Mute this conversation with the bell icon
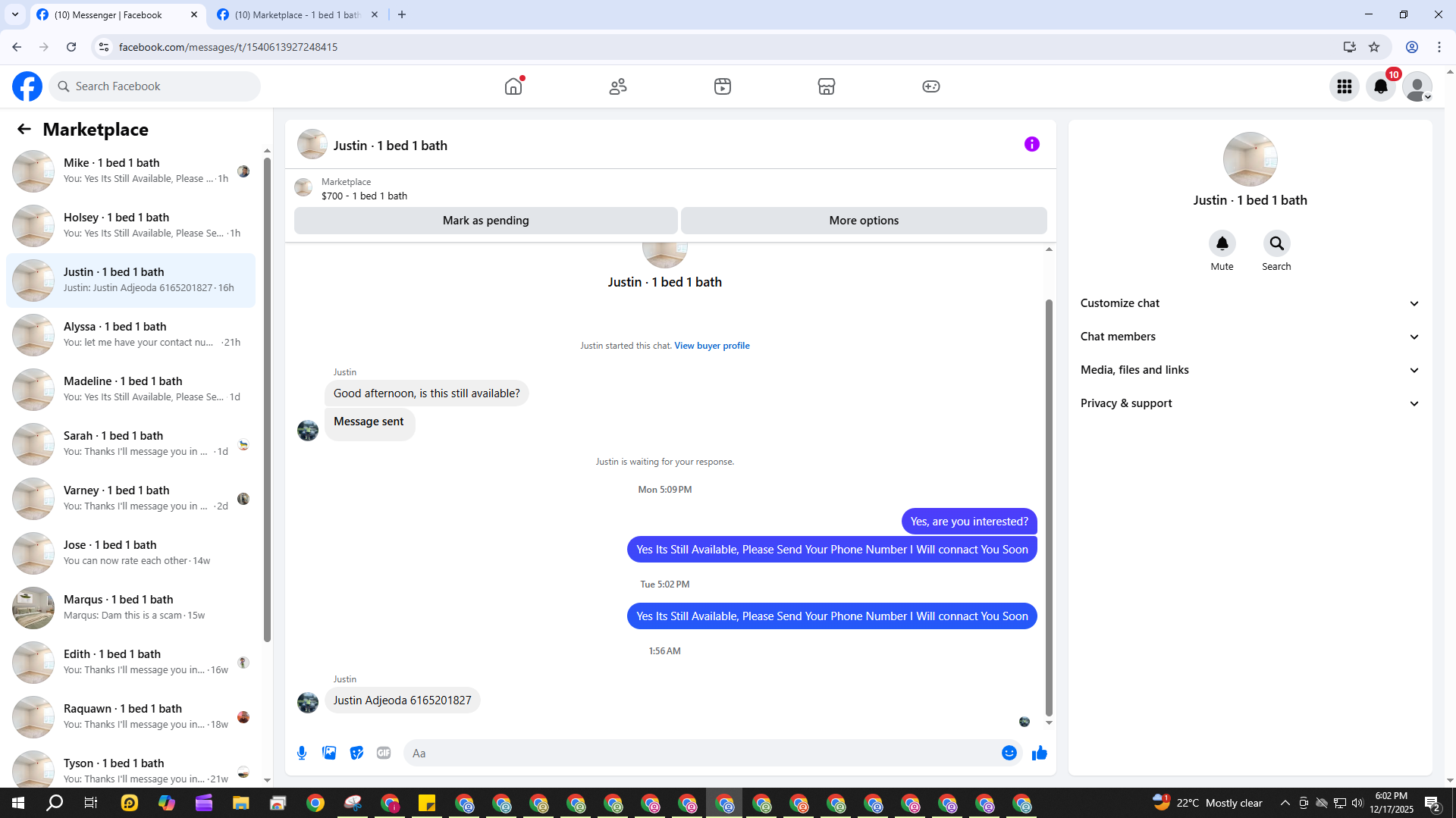 1222,243
